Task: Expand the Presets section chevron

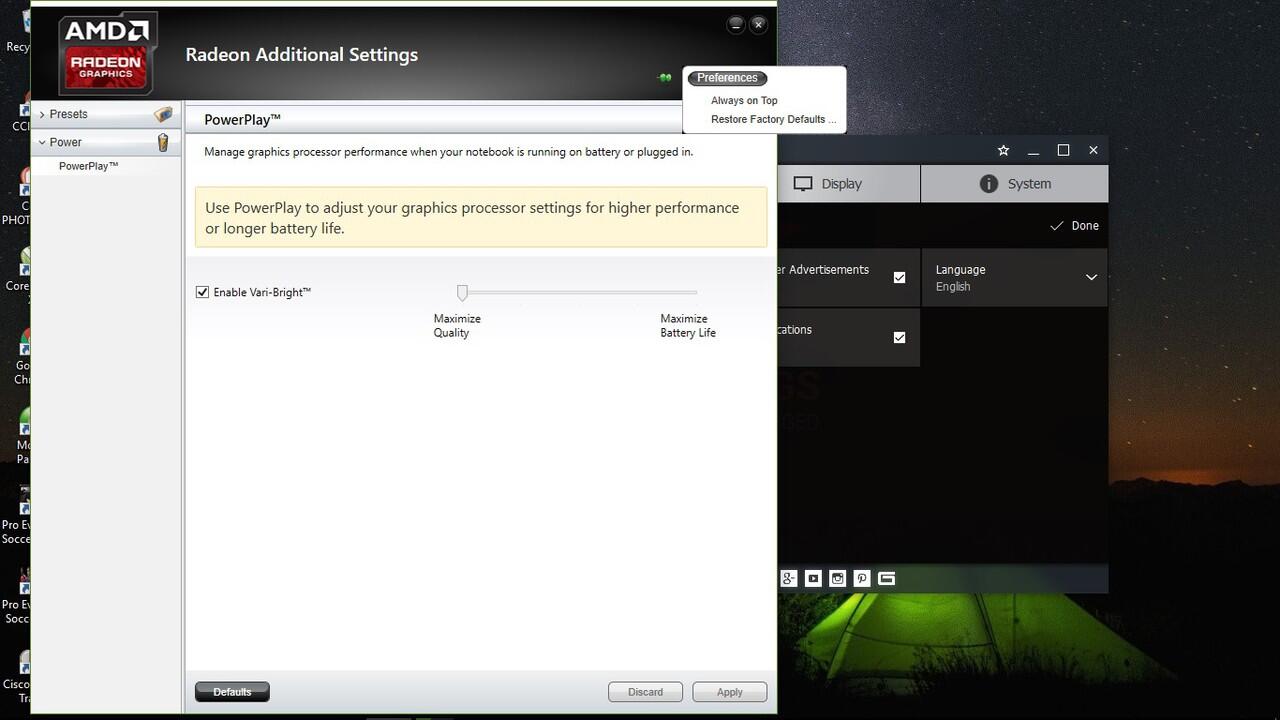Action: [42, 115]
